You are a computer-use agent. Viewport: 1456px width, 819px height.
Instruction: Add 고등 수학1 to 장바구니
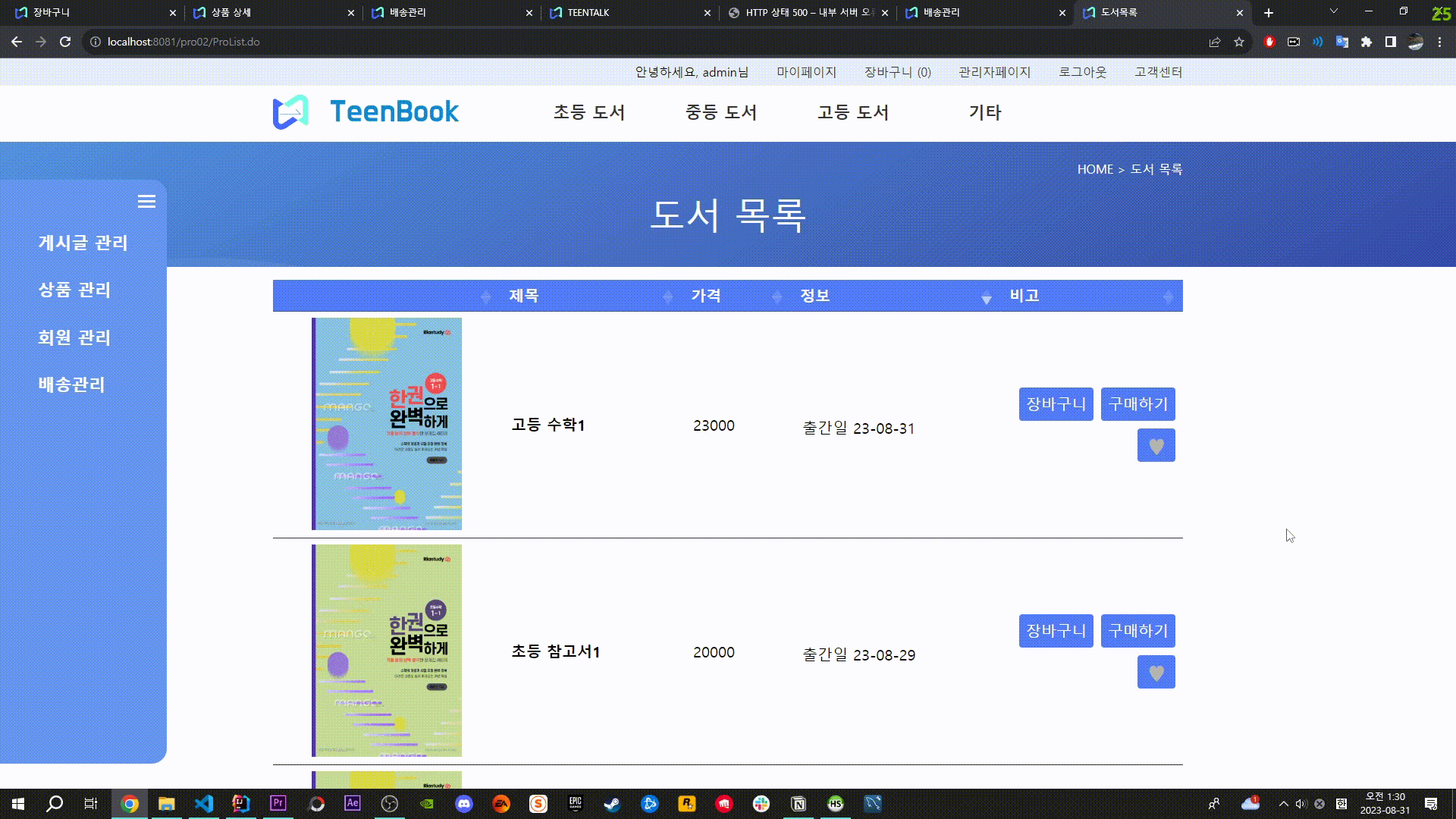(1056, 404)
